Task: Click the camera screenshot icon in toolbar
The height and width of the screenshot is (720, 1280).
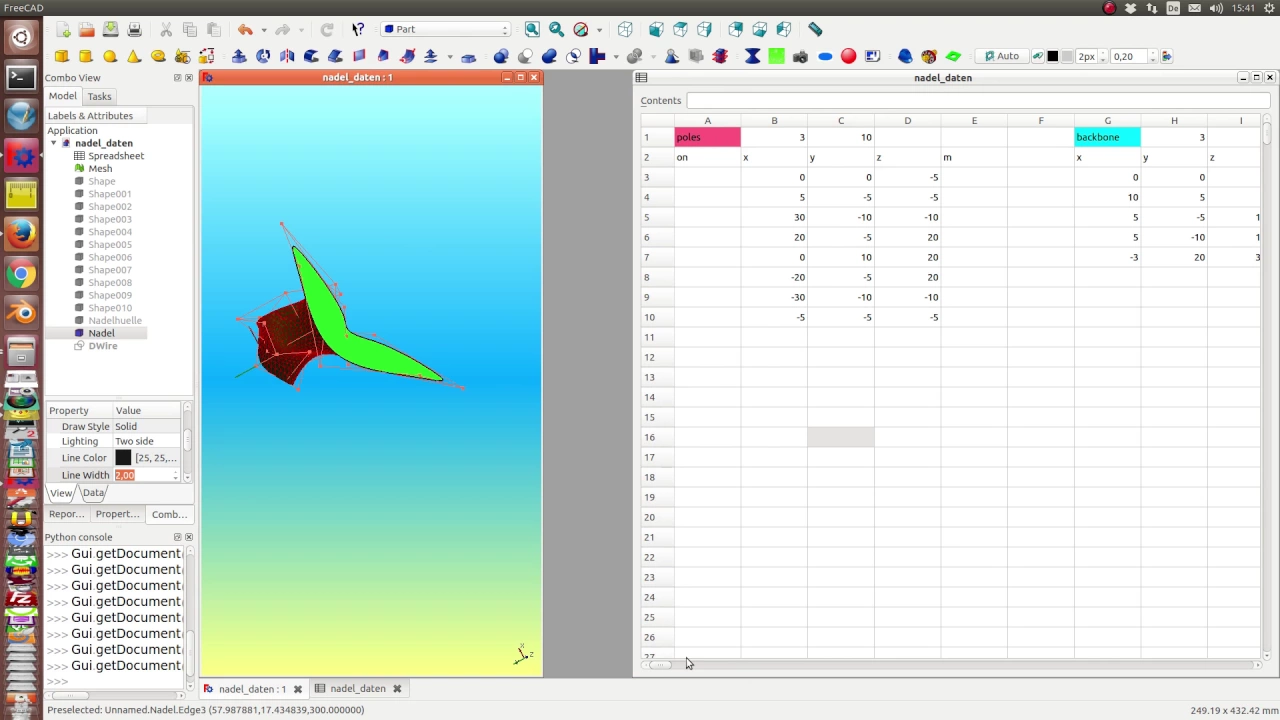Action: click(x=800, y=57)
